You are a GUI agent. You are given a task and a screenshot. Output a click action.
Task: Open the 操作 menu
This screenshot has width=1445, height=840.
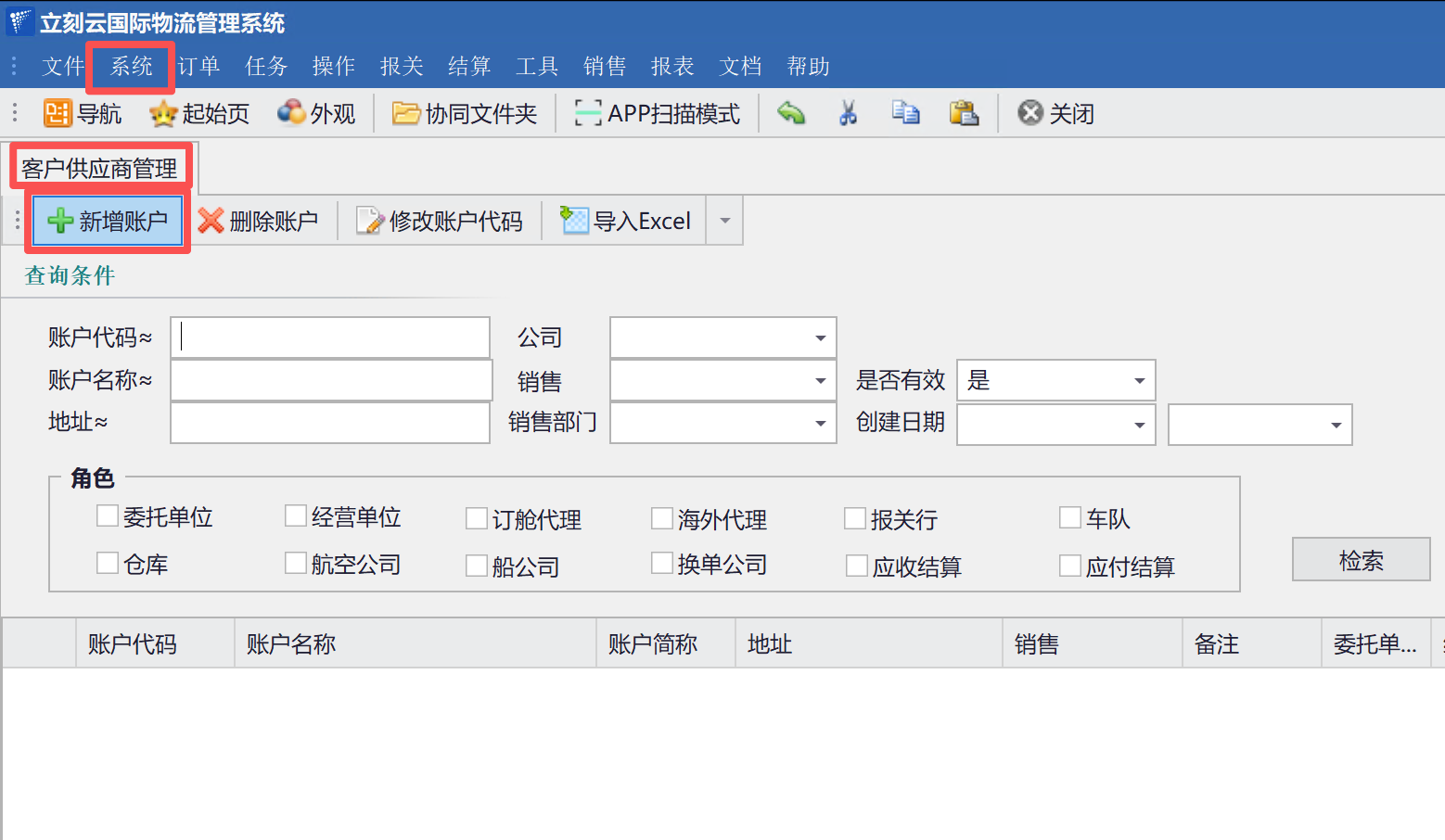pos(334,66)
